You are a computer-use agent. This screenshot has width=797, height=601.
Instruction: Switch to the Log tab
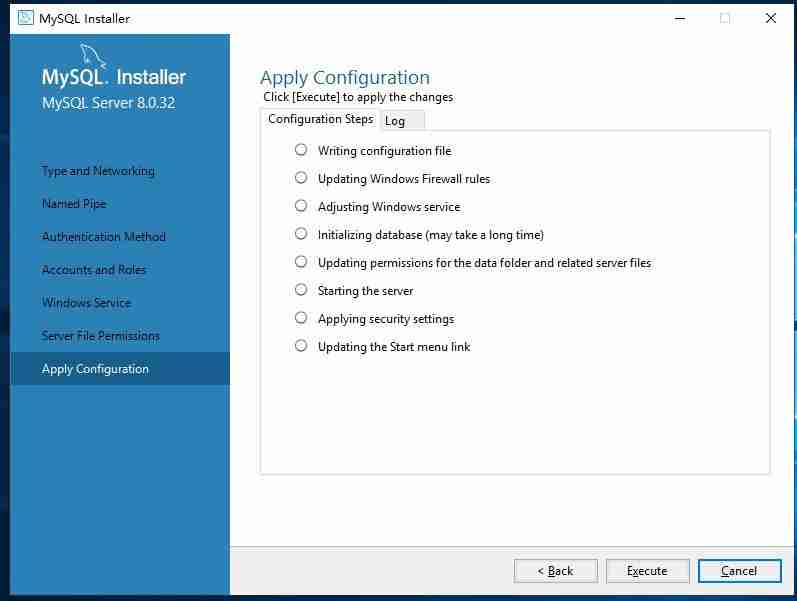396,121
